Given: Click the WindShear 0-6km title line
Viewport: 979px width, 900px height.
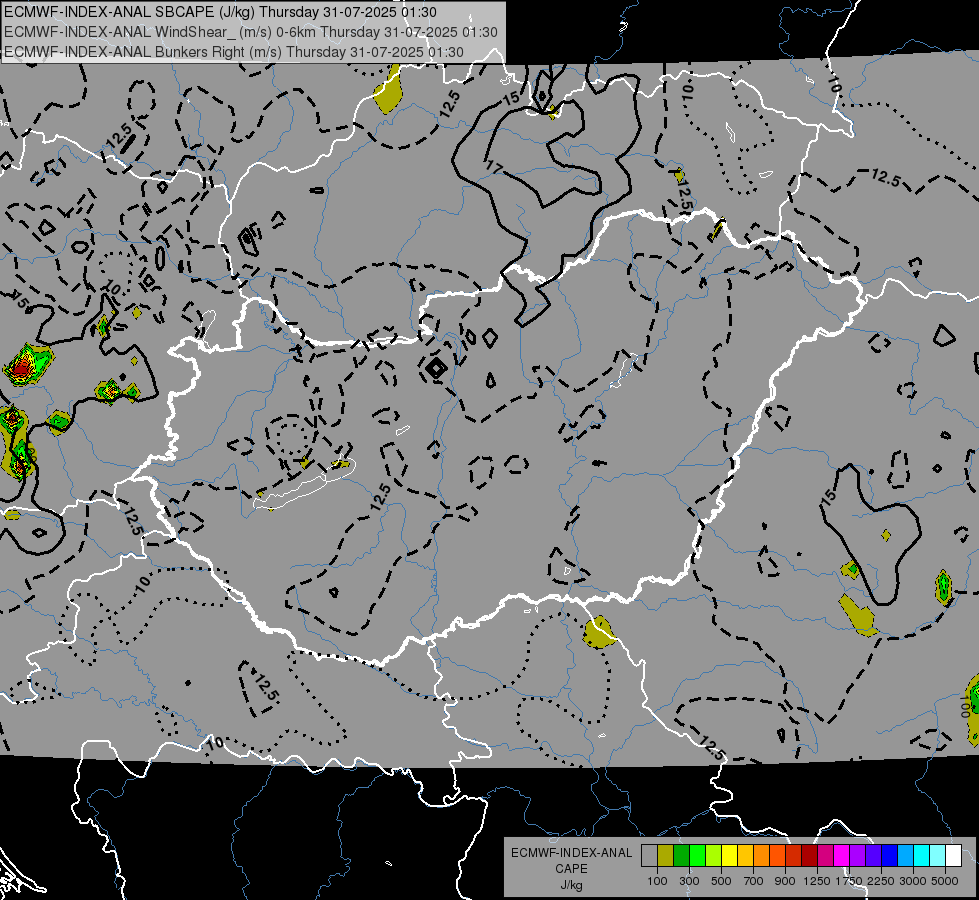Looking at the screenshot, I should pos(251,32).
